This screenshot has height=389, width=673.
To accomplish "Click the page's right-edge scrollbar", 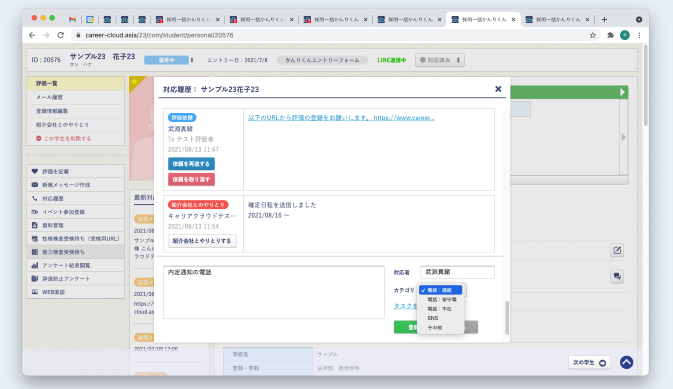I will coord(646,85).
